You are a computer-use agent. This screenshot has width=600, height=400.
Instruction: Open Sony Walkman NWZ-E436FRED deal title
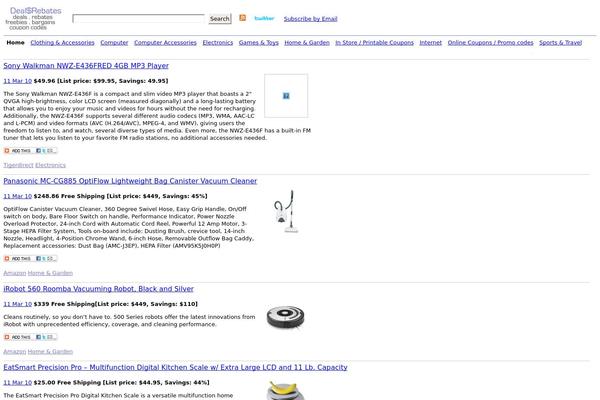(86, 66)
